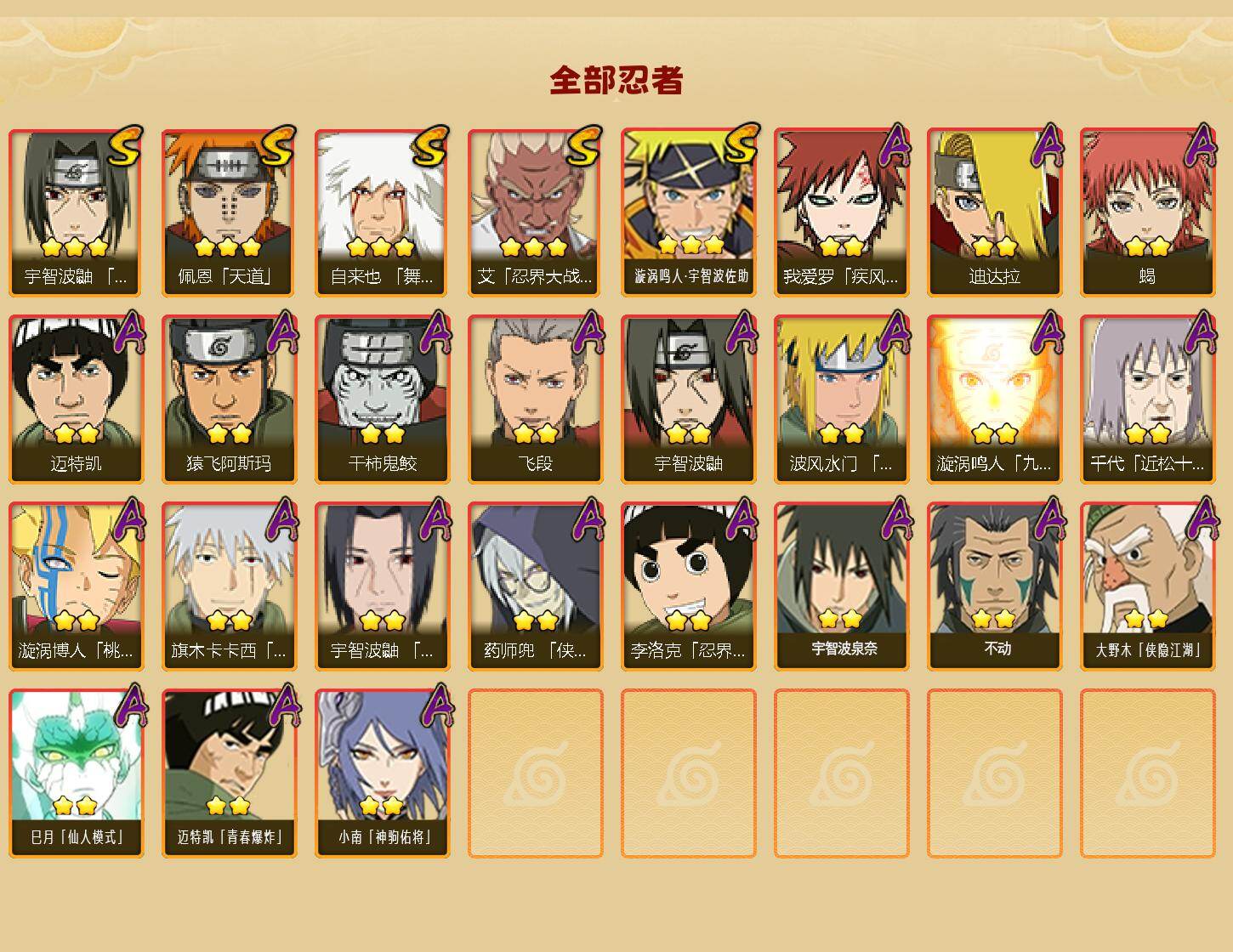Select the 巳月「仙人模式」 ninja card
Viewport: 1233px width, 952px height.
pos(76,773)
